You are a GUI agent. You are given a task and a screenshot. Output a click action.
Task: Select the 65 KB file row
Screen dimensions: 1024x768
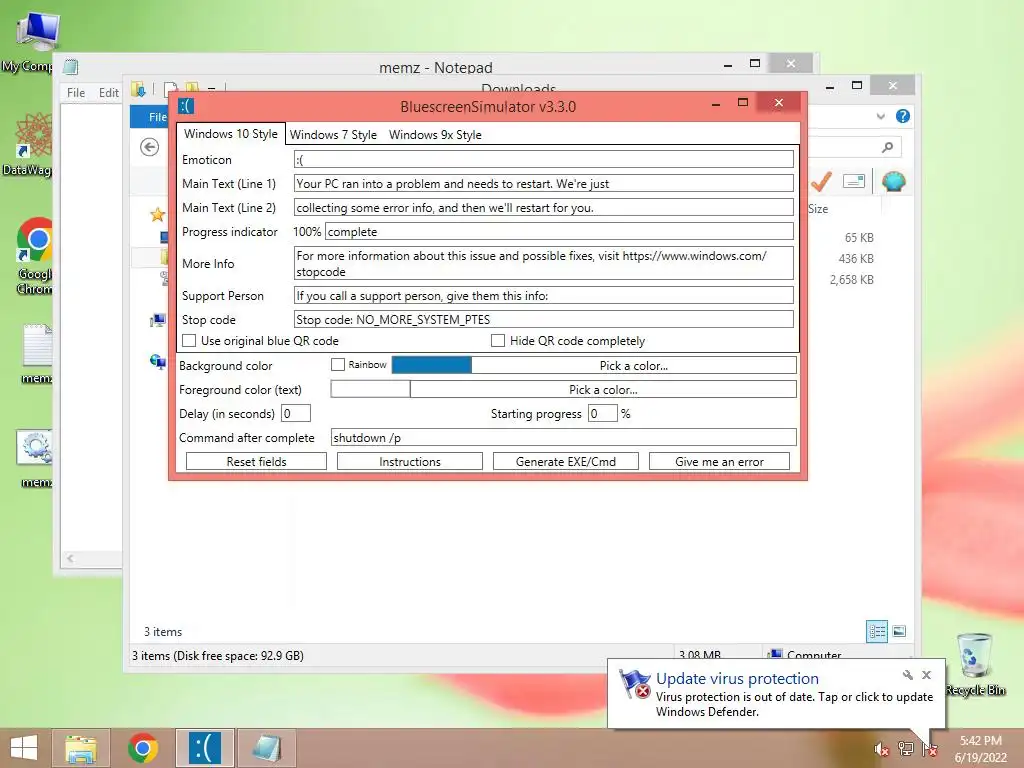tap(859, 238)
